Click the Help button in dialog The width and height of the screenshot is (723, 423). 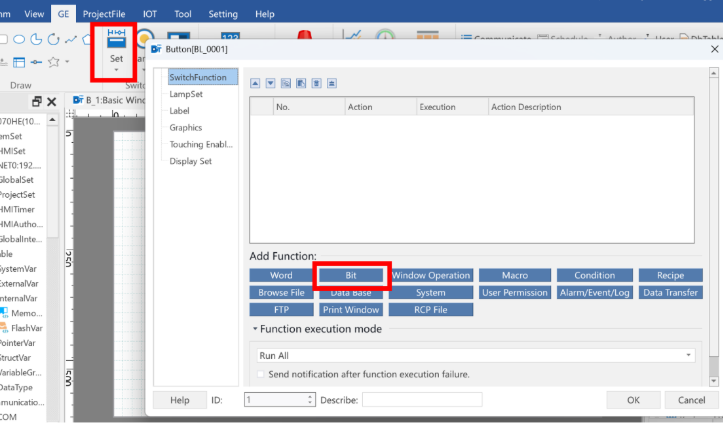pos(179,400)
